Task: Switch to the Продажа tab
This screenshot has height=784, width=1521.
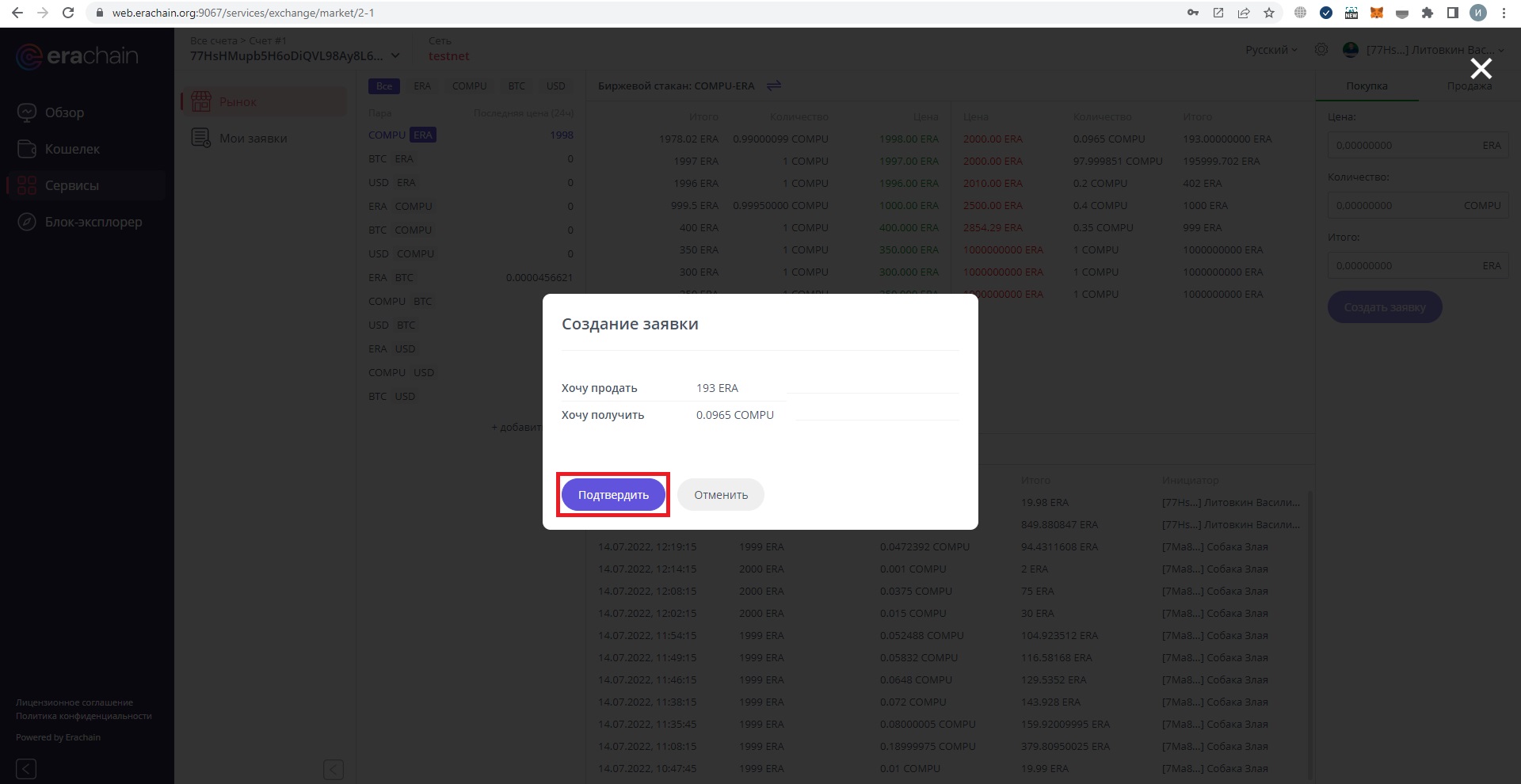Action: pyautogui.click(x=1469, y=86)
